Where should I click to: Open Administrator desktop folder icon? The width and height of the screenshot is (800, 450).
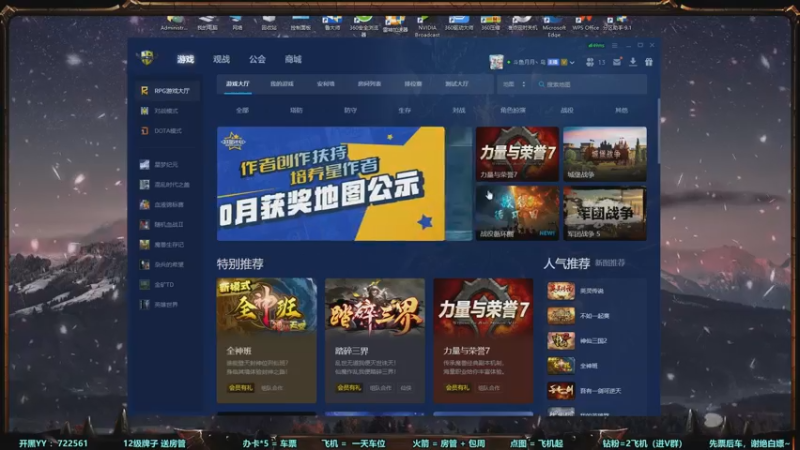174,24
